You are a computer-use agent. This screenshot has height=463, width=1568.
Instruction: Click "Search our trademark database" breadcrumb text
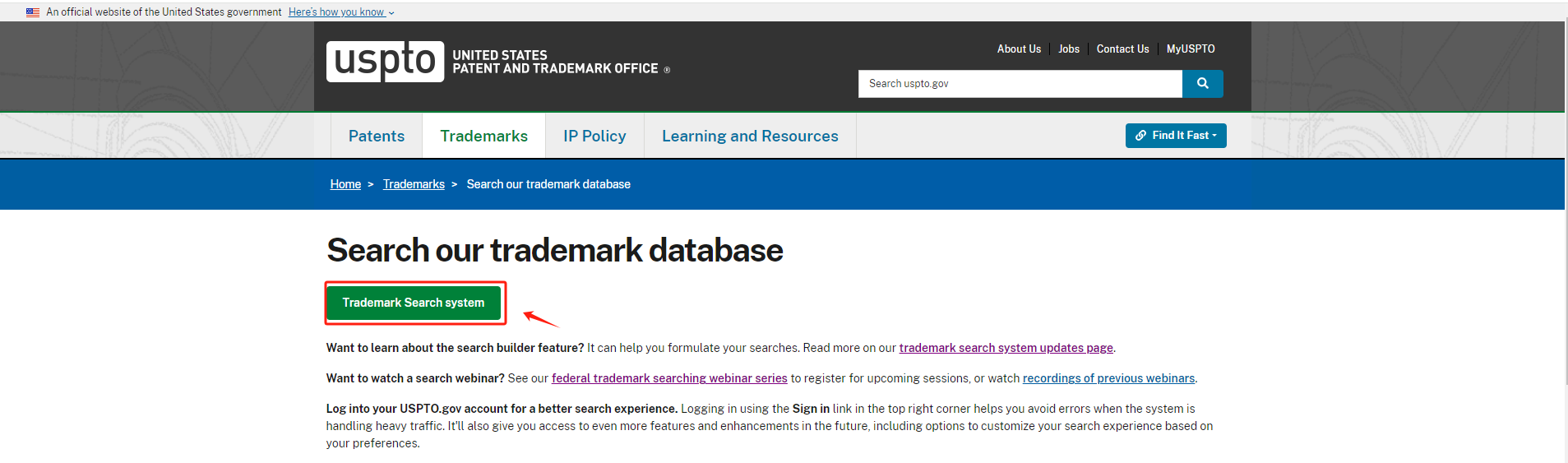click(548, 184)
